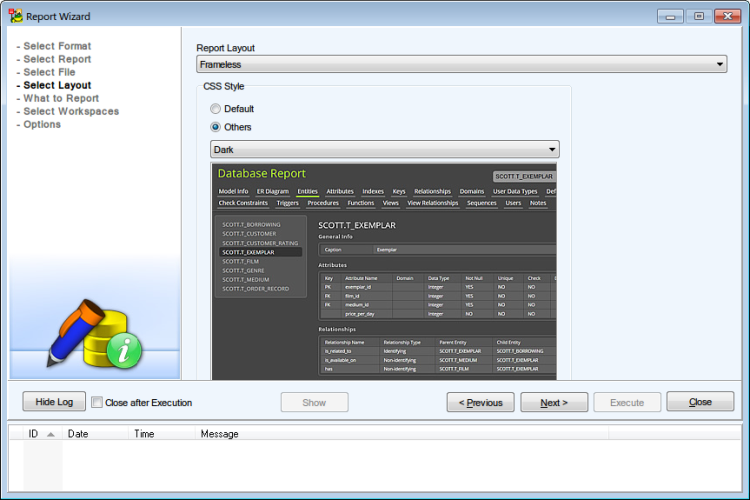Click the Previous button
750x500 pixels.
click(x=480, y=402)
